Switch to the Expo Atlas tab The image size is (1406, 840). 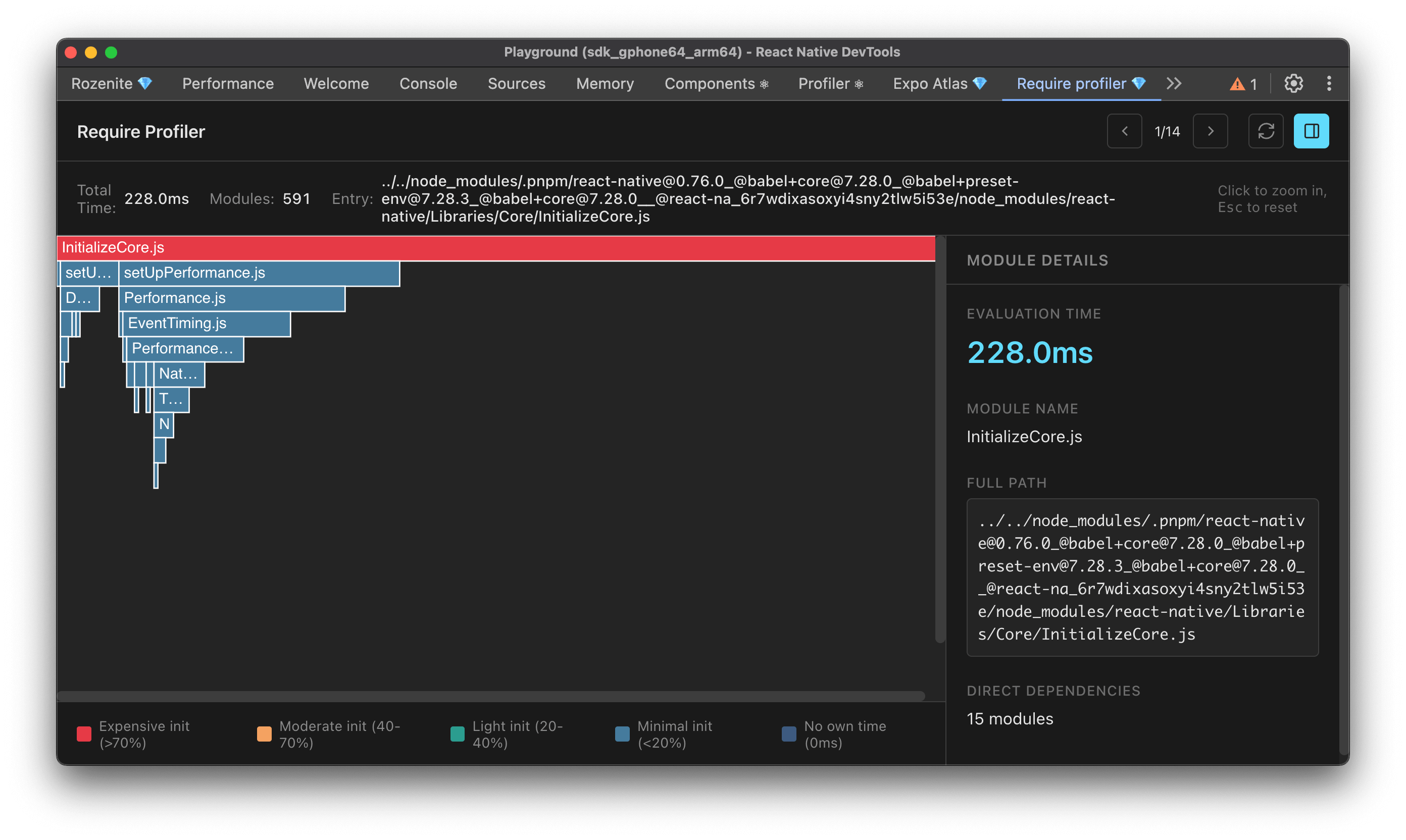[939, 84]
